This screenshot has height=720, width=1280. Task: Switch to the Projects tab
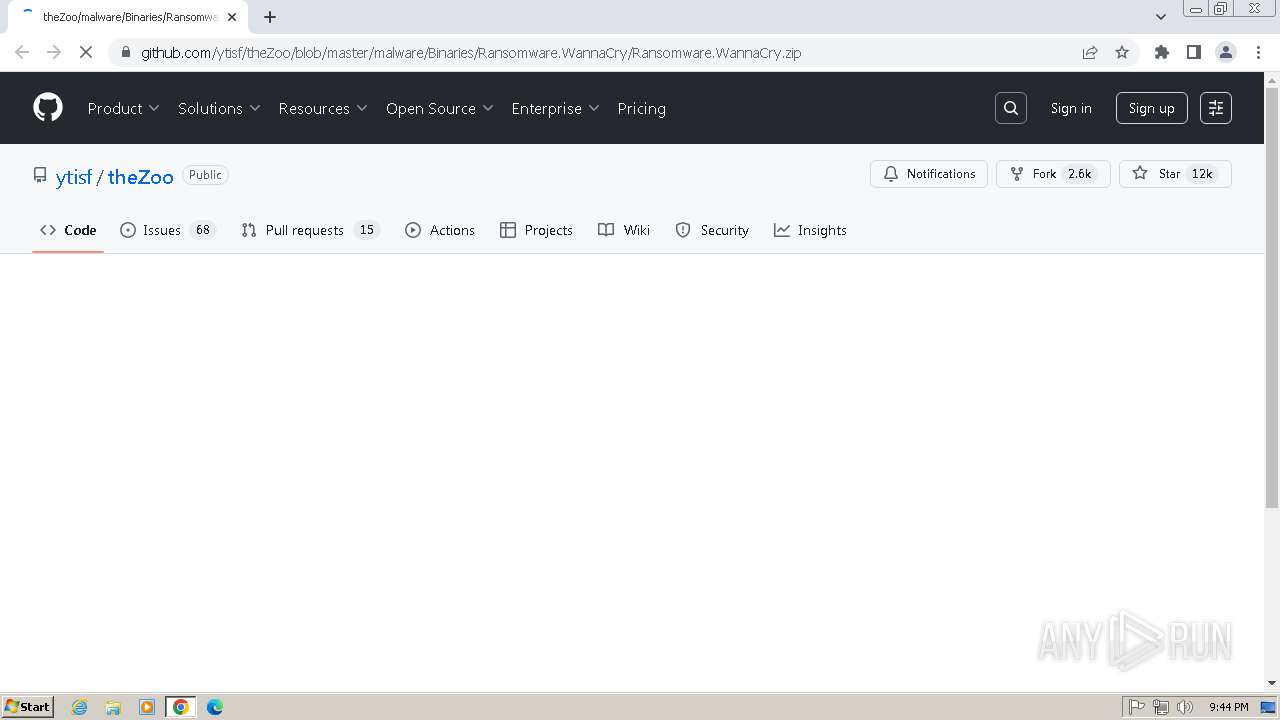[x=536, y=230]
